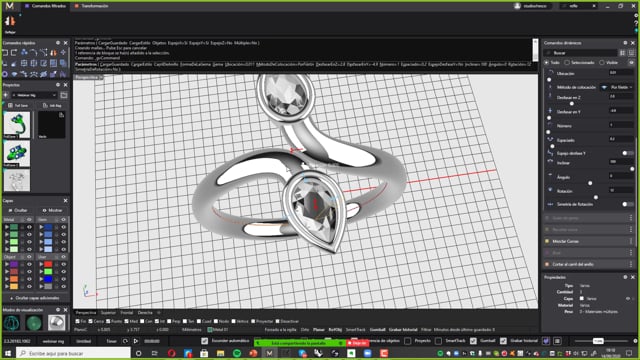Click the Rotación slider handle
This screenshot has height=360, width=640.
pos(596,197)
